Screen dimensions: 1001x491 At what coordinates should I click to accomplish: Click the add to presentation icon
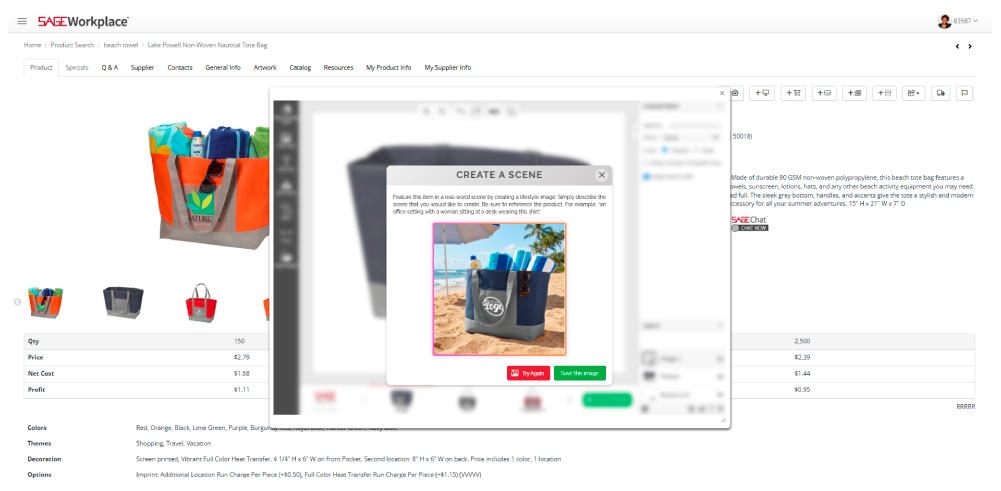[763, 93]
